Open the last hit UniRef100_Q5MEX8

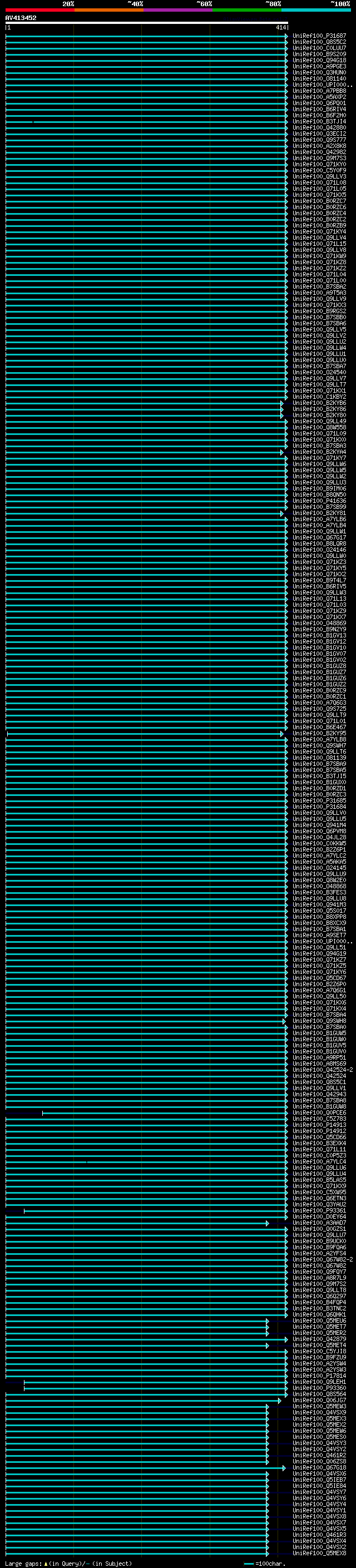point(319,1554)
